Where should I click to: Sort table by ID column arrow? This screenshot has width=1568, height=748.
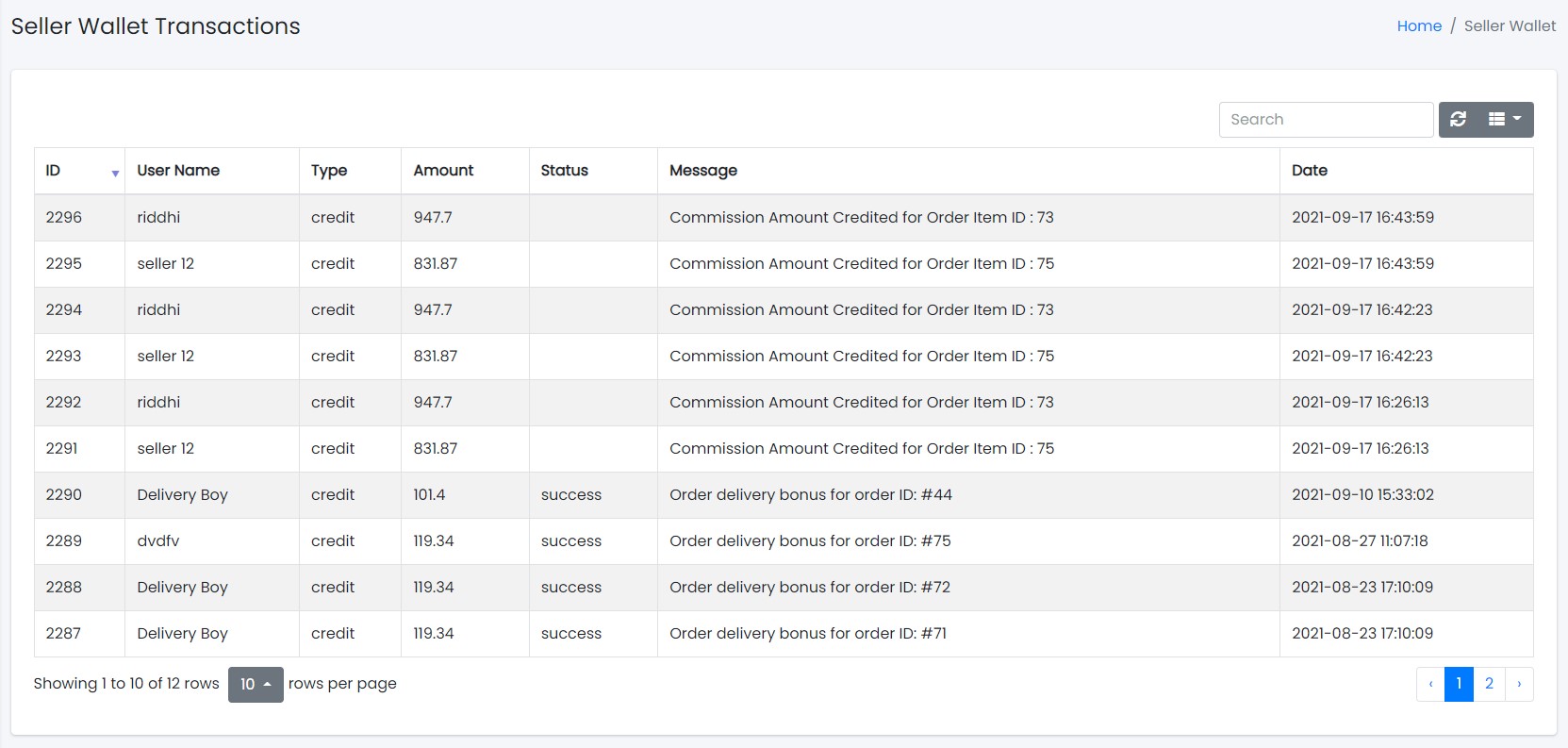click(115, 173)
